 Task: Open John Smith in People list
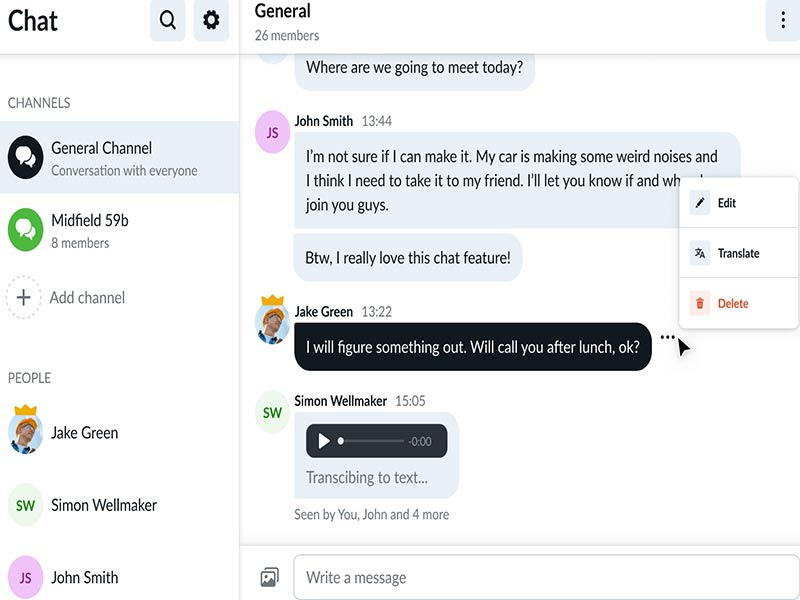[85, 577]
